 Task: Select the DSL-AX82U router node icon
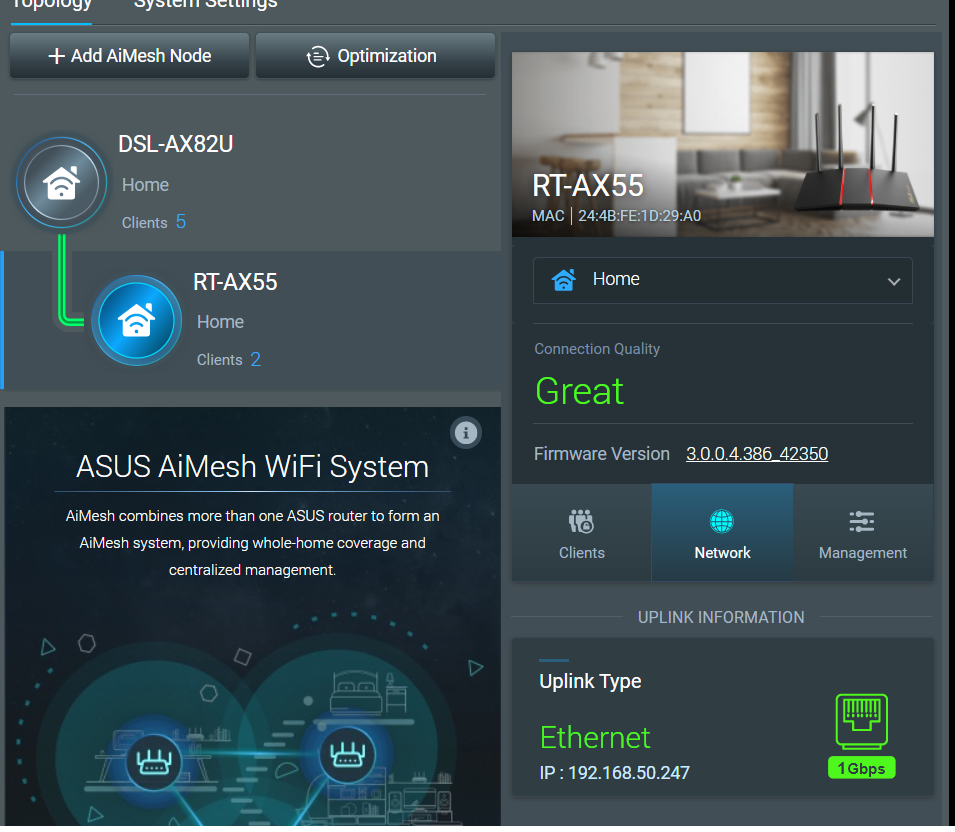tap(62, 183)
